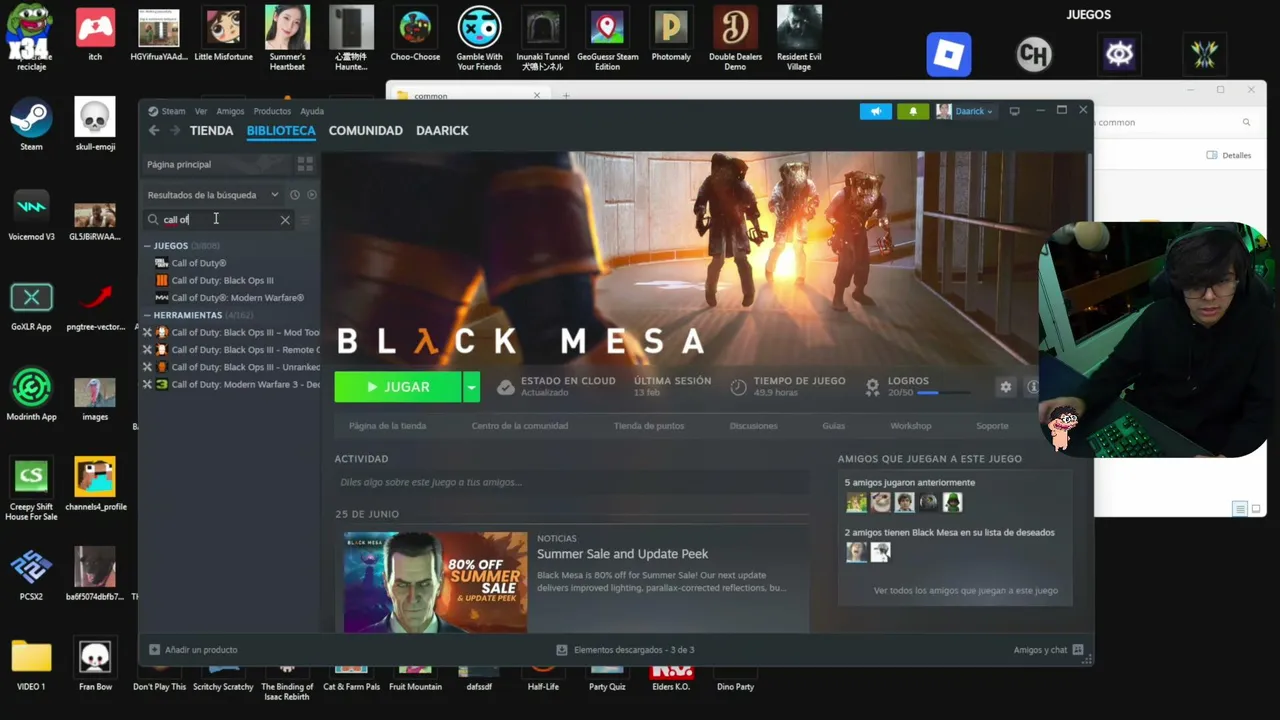Open Fran Bow desktop shortcut
Image resolution: width=1280 pixels, height=720 pixels.
[95, 665]
